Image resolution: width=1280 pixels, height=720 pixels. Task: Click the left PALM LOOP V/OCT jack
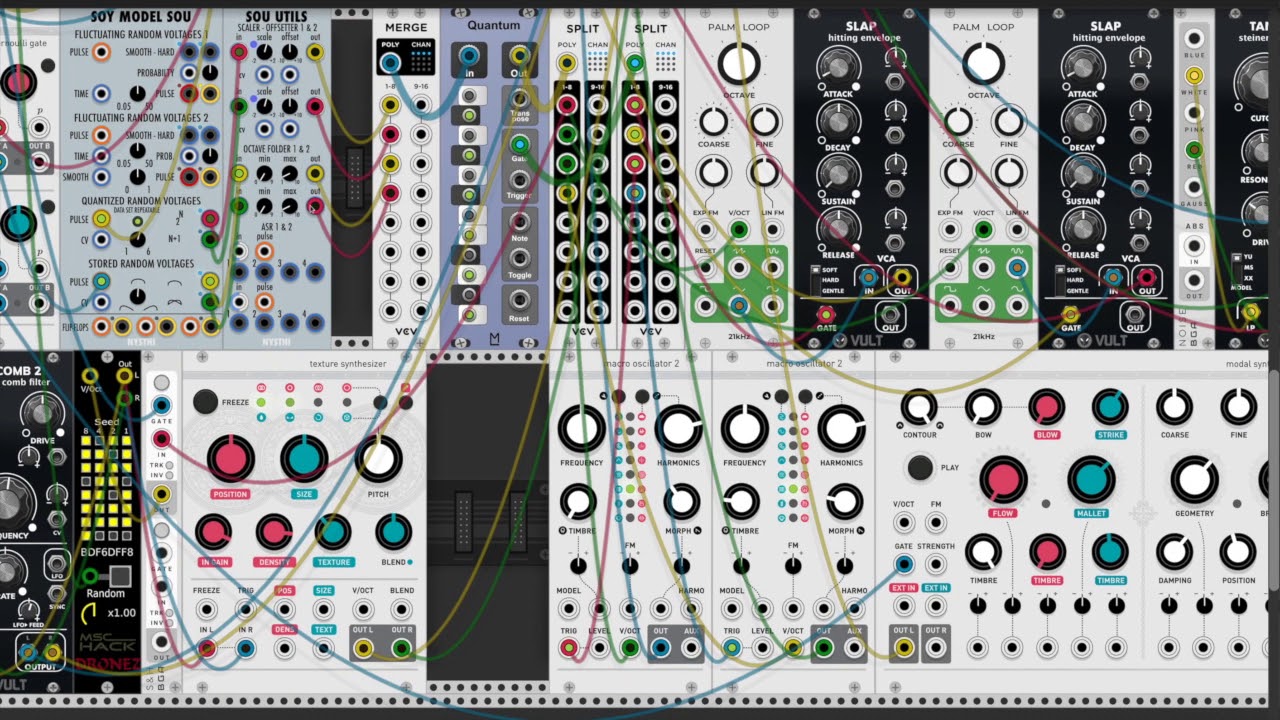pos(739,231)
